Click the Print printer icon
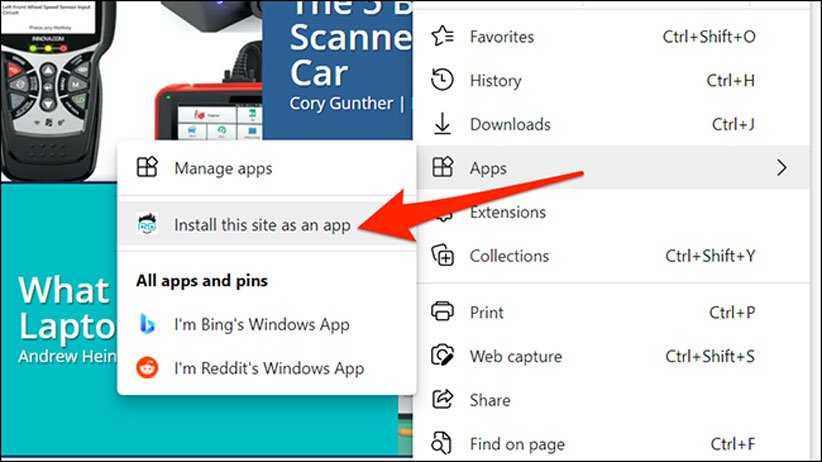The image size is (822, 462). coord(442,313)
